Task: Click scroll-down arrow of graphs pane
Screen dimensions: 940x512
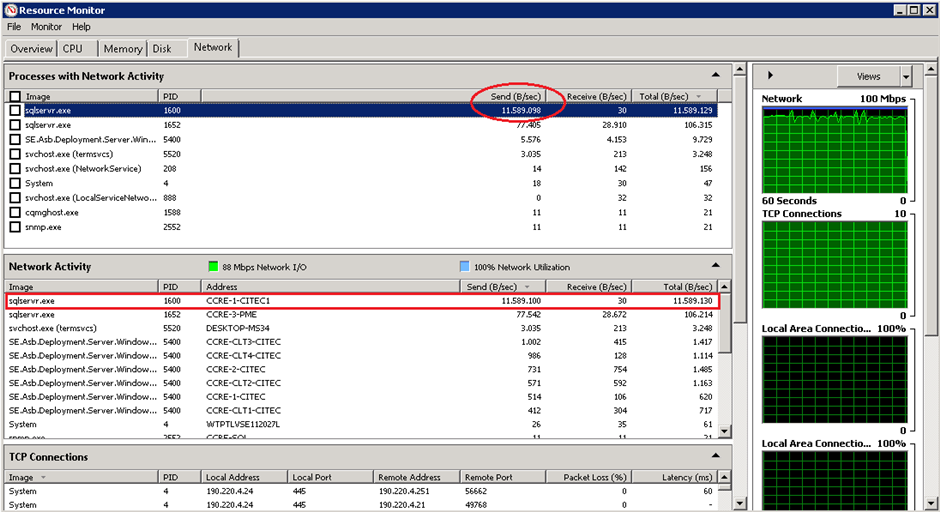Action: pyautogui.click(x=930, y=503)
